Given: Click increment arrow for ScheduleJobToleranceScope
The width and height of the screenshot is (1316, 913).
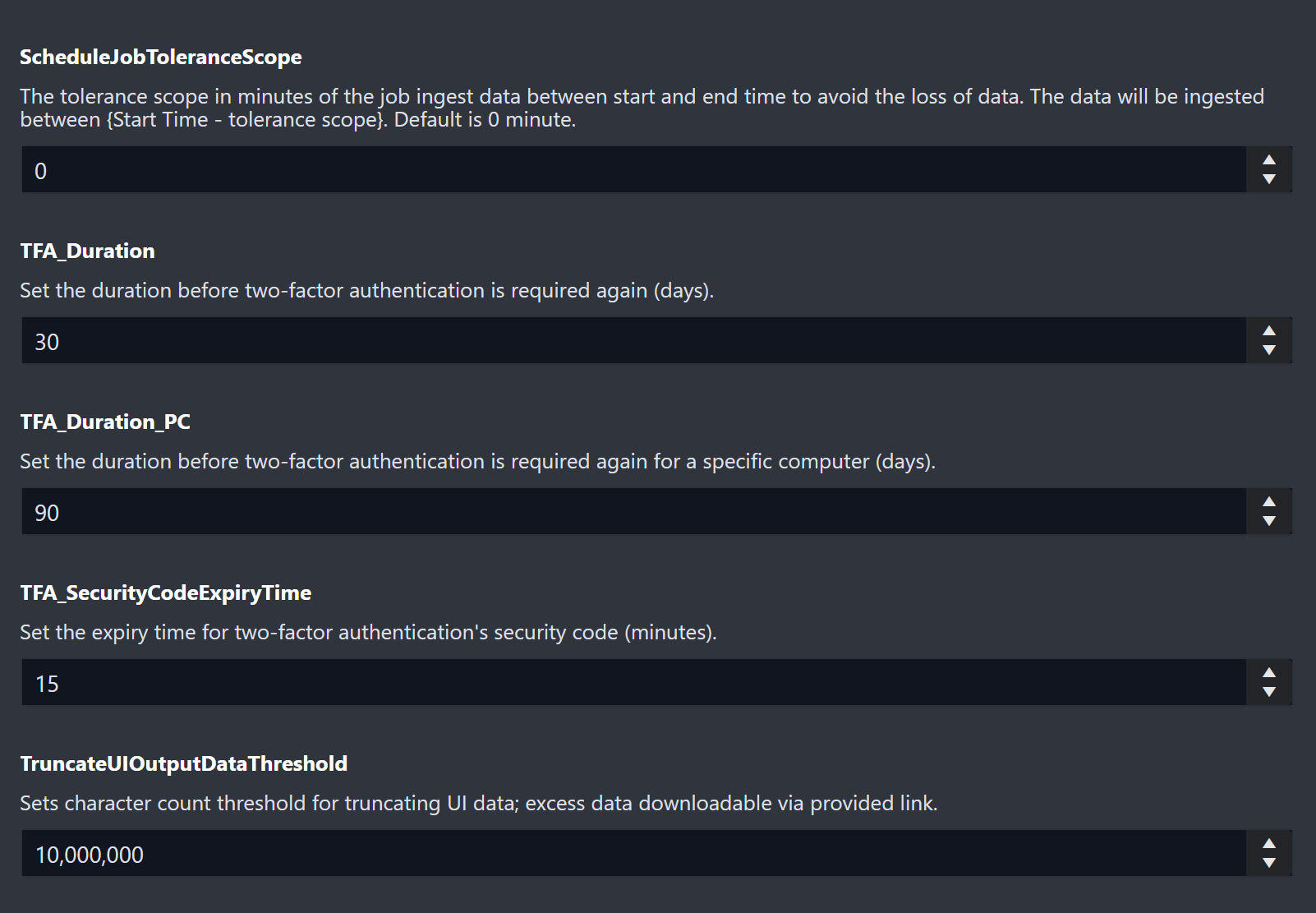Looking at the screenshot, I should pyautogui.click(x=1269, y=160).
